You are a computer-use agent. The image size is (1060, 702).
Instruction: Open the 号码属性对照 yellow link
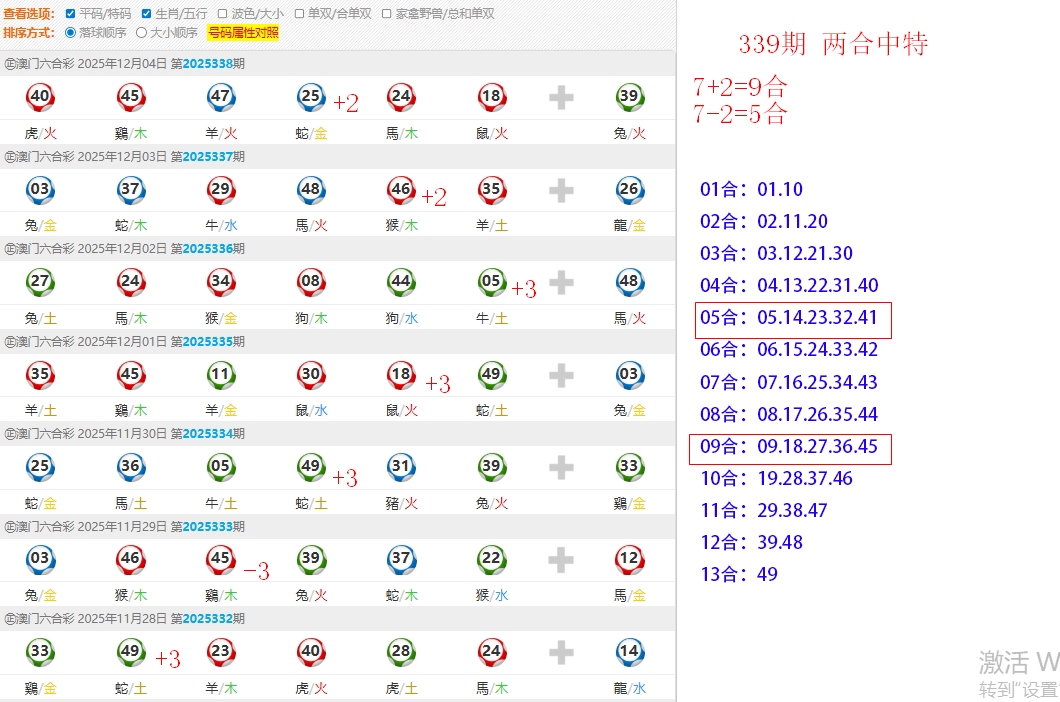243,32
